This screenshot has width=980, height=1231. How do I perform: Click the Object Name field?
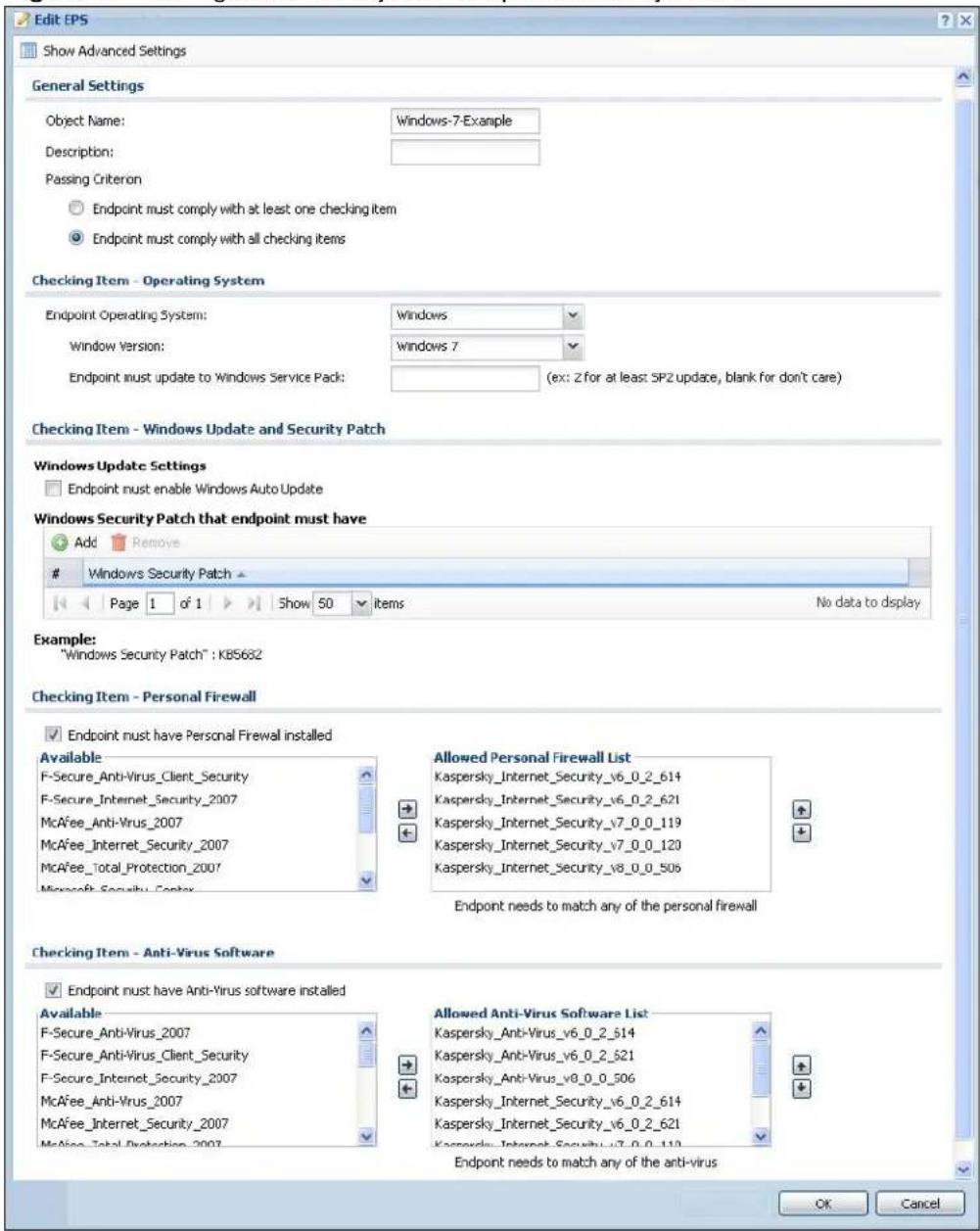click(465, 121)
